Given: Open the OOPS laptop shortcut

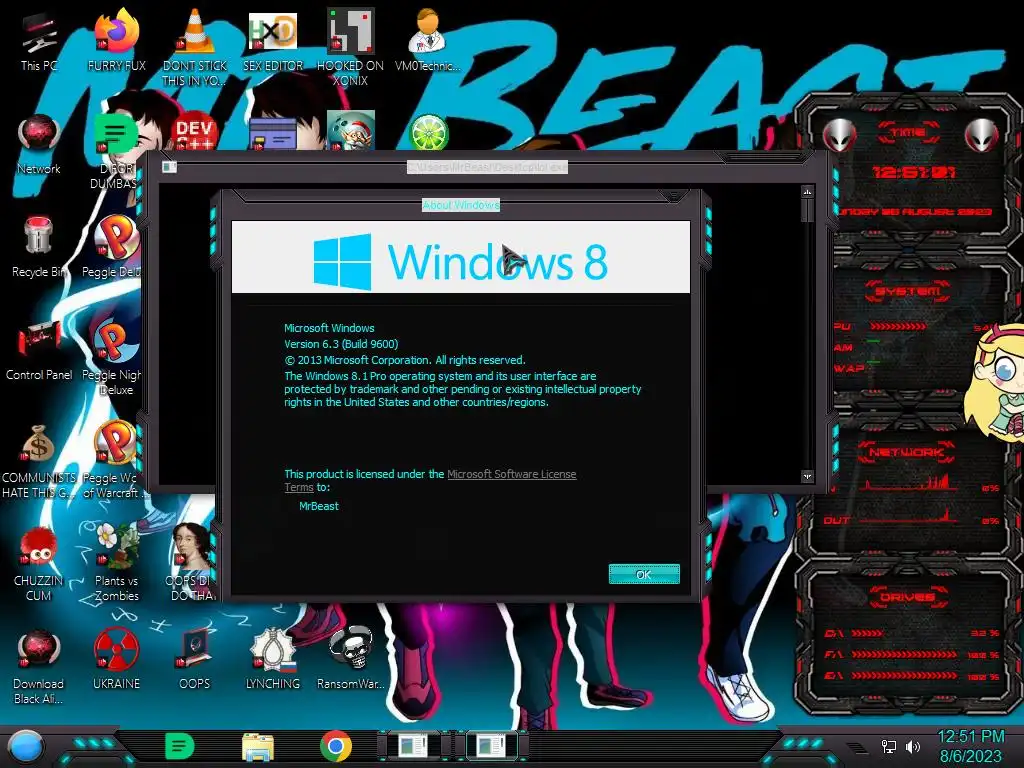Looking at the screenshot, I should point(194,658).
